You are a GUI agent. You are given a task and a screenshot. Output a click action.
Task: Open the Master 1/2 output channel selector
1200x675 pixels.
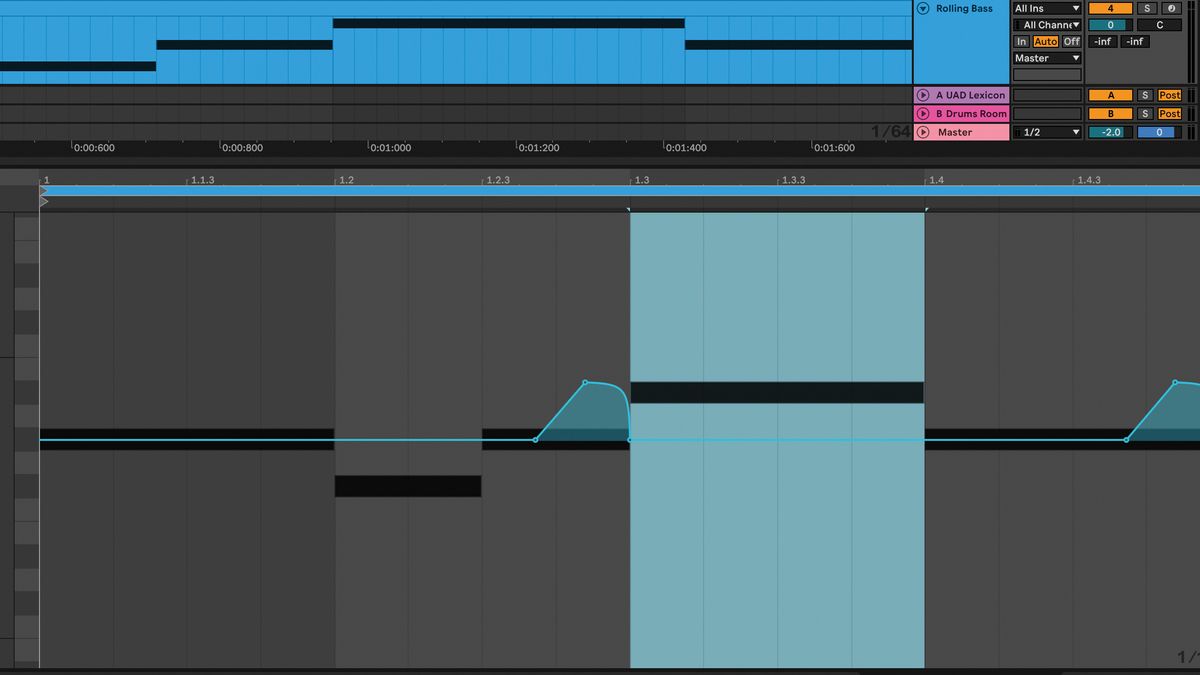(x=1047, y=132)
